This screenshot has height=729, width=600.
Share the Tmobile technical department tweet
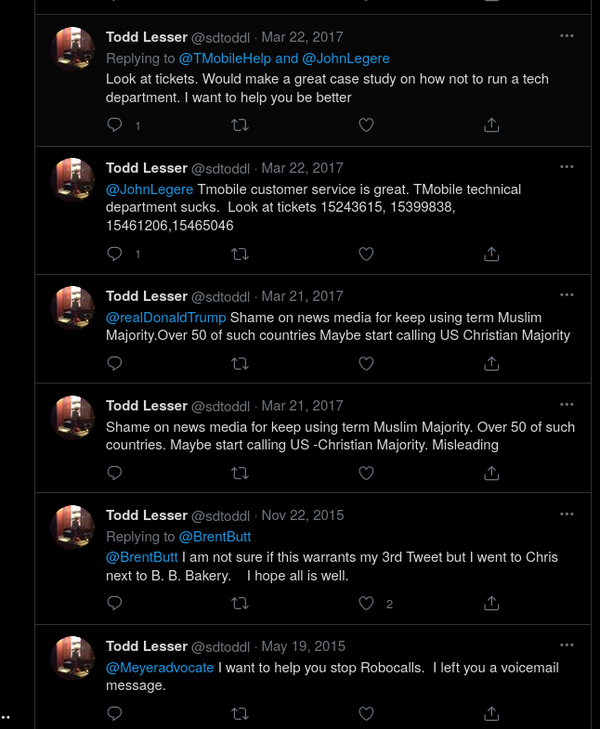point(491,254)
